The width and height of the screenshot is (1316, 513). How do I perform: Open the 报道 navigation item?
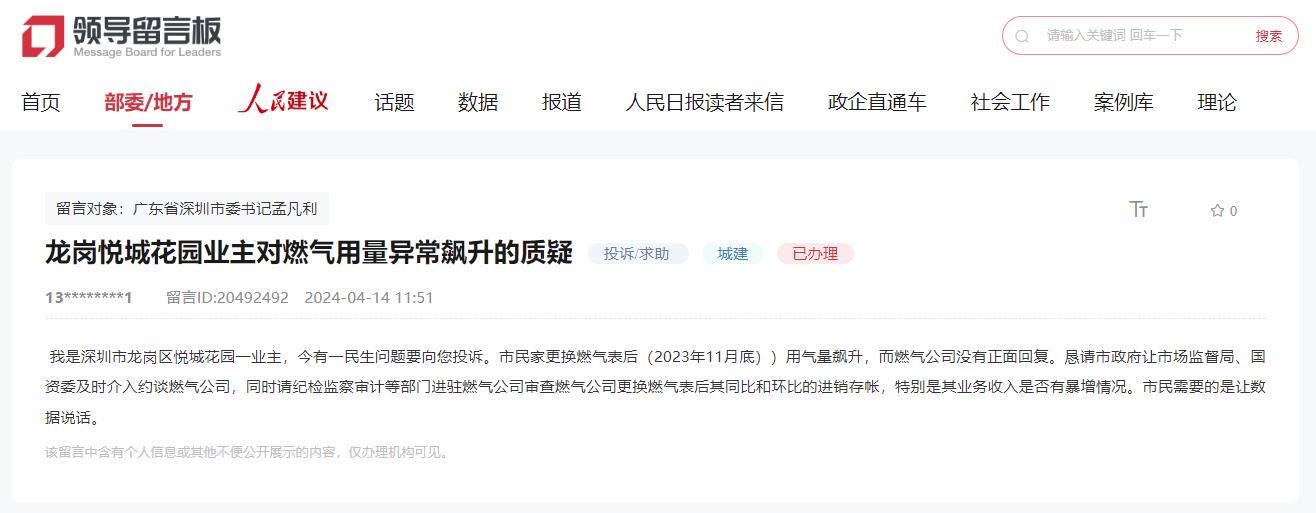(x=562, y=102)
